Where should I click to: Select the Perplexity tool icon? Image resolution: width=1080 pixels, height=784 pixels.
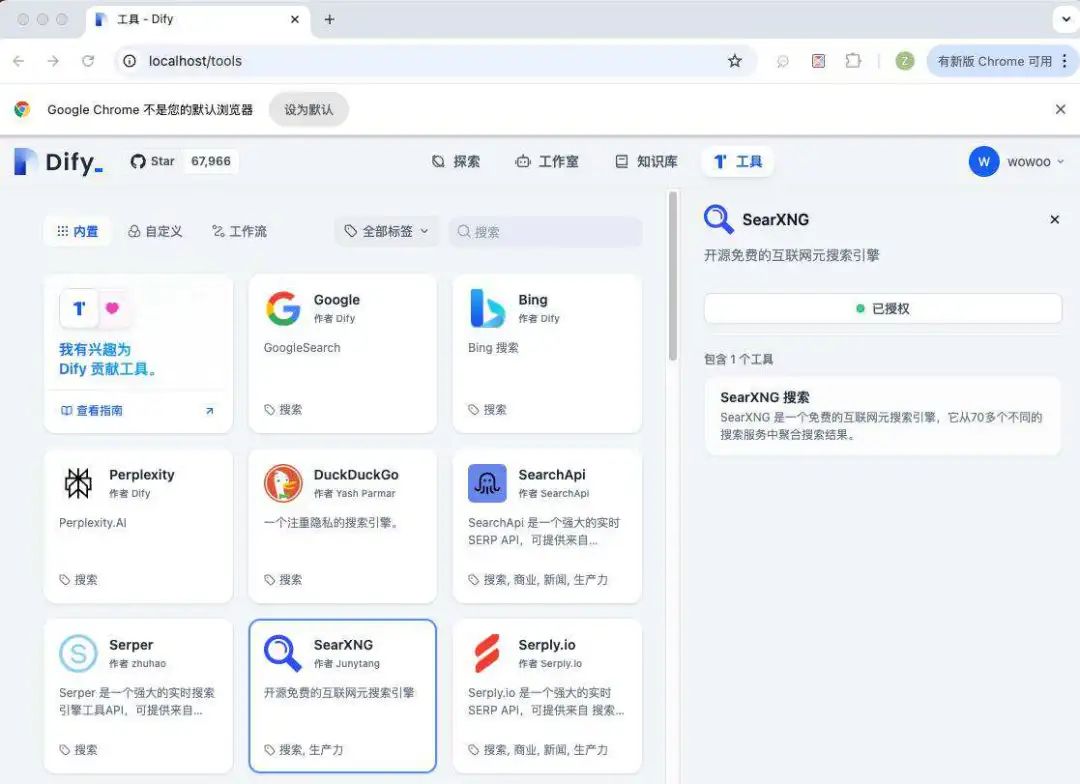pos(78,483)
